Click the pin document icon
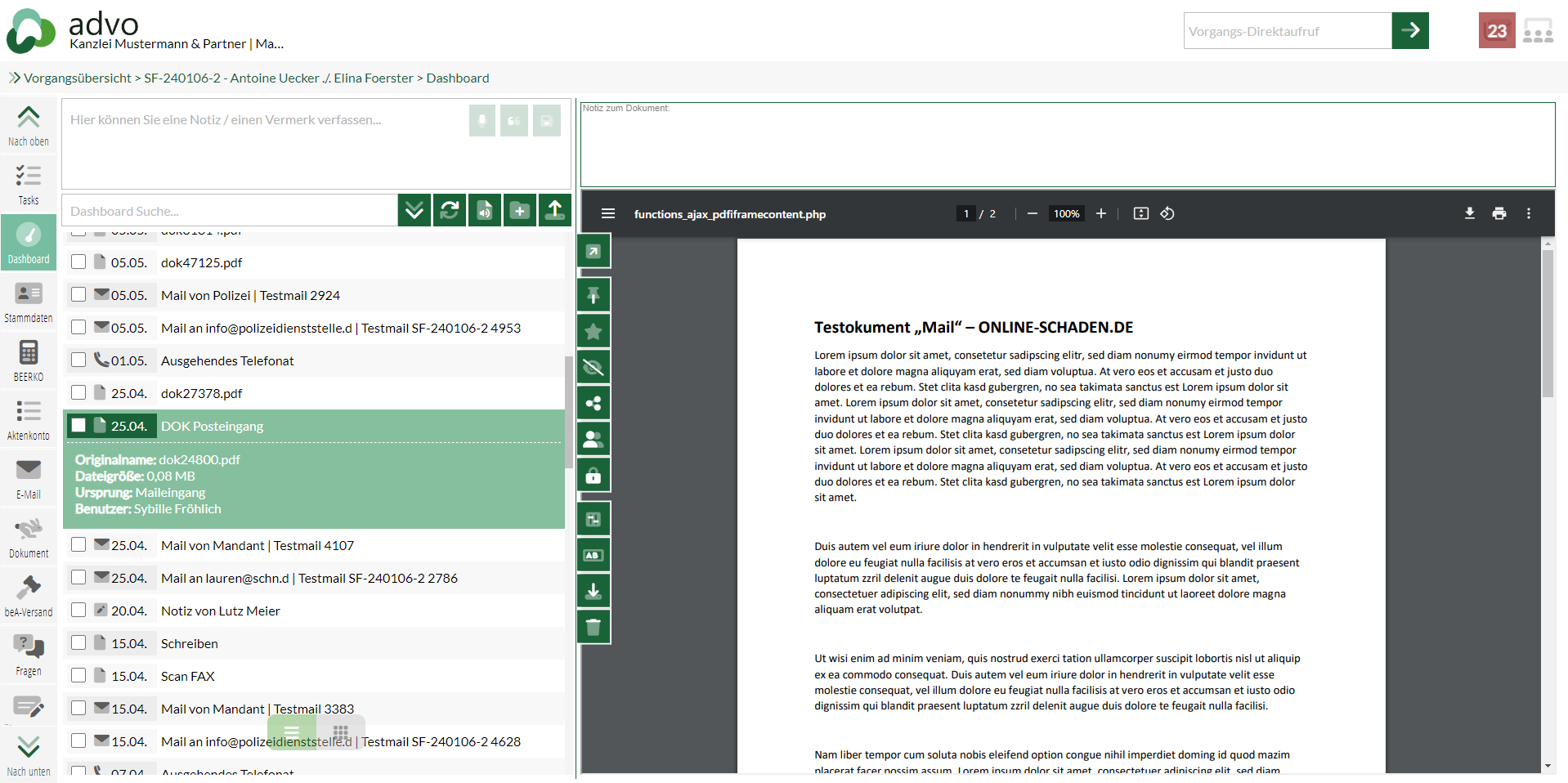Image resolution: width=1568 pixels, height=783 pixels. [594, 295]
